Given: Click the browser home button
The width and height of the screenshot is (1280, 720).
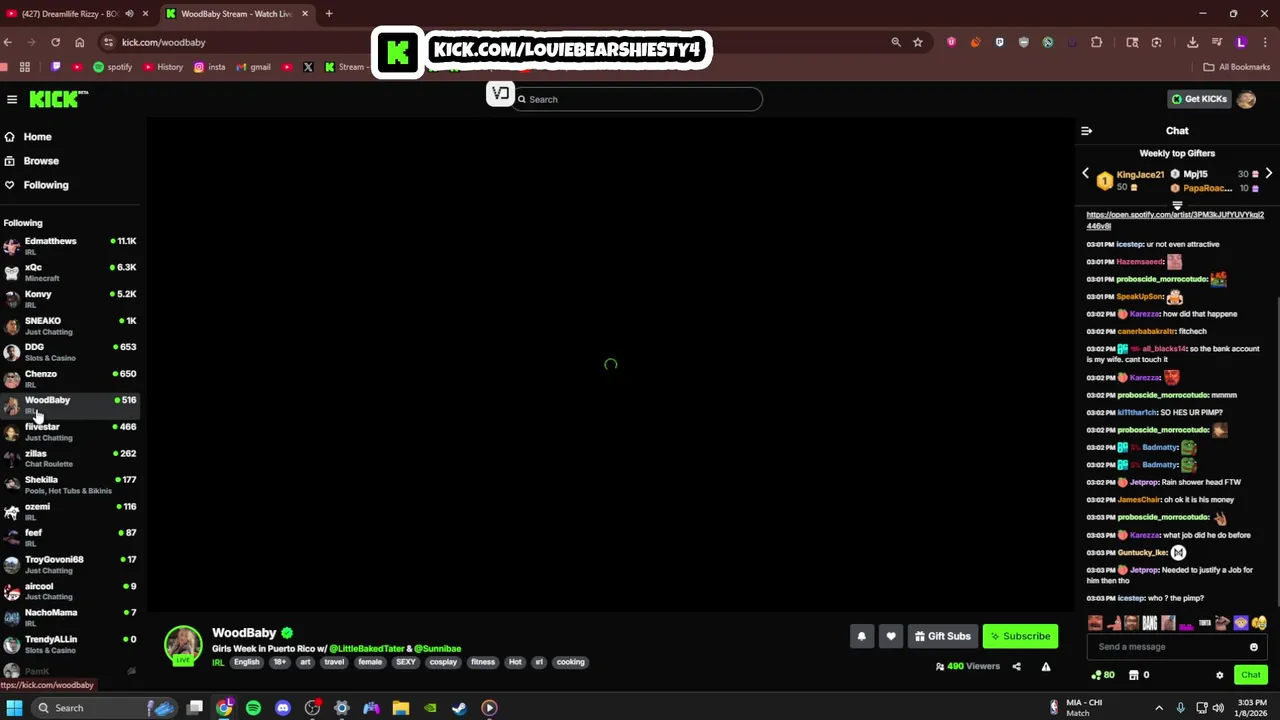Looking at the screenshot, I should pyautogui.click(x=79, y=42).
